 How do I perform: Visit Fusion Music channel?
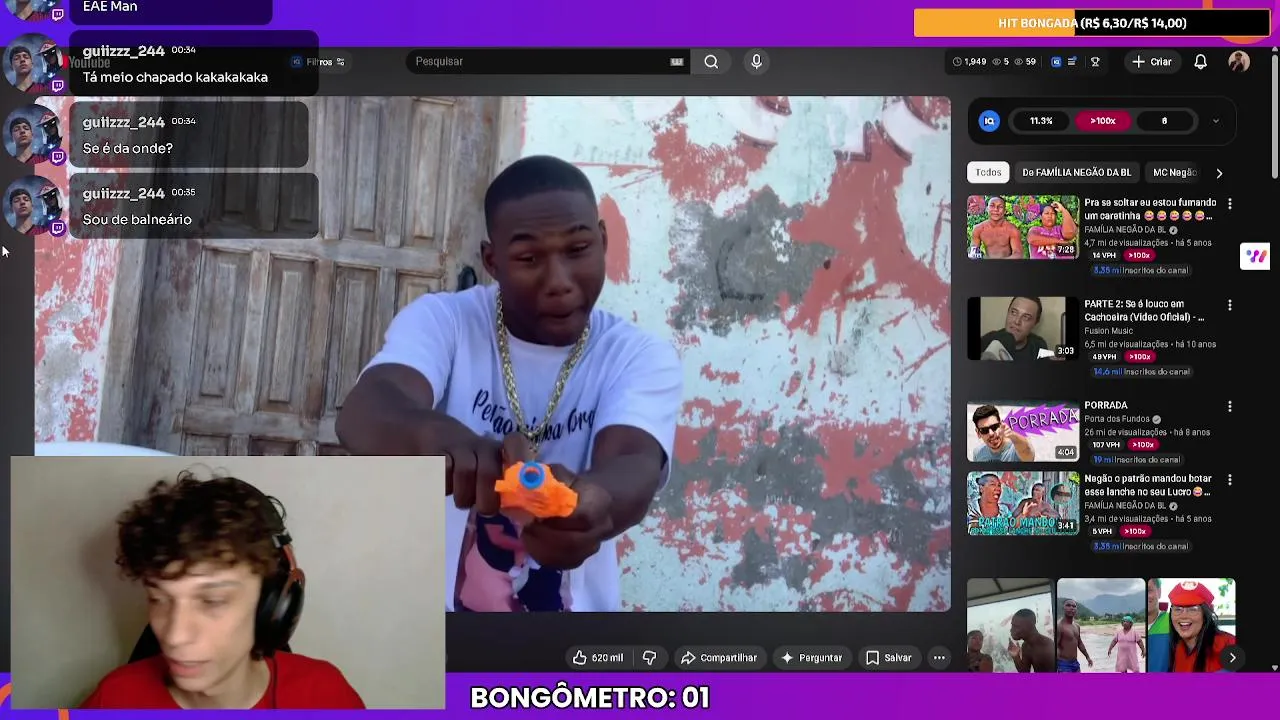coord(1108,331)
